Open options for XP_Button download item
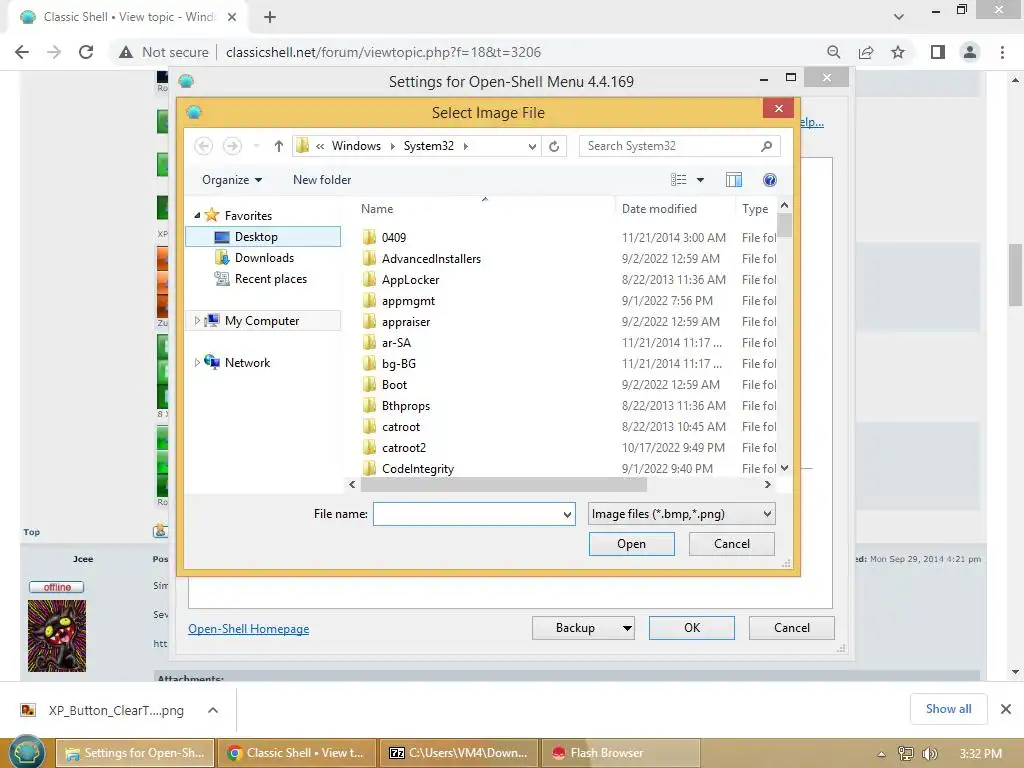Image resolution: width=1024 pixels, height=768 pixels. point(213,710)
